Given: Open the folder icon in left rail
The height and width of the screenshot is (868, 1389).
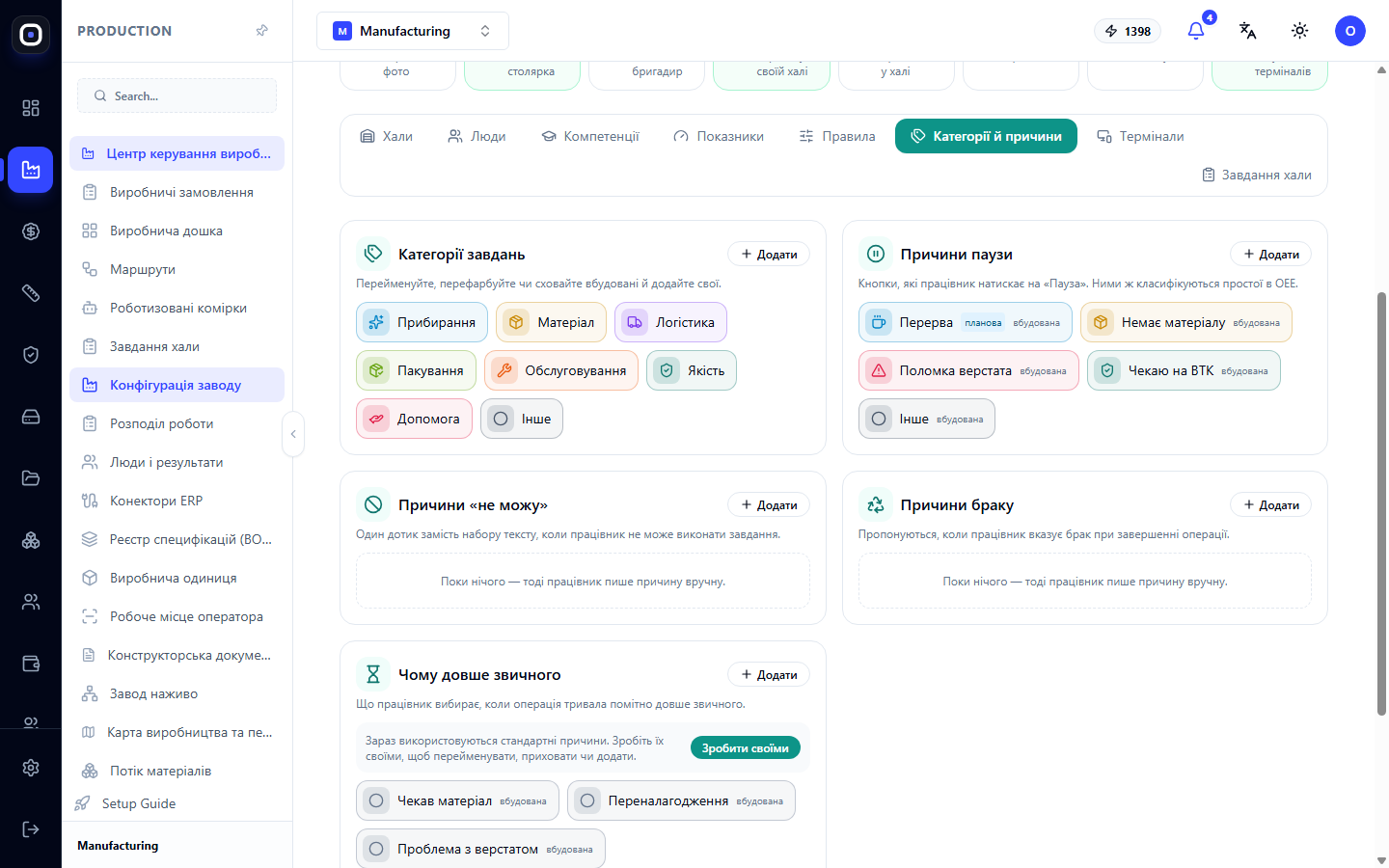Looking at the screenshot, I should (x=31, y=478).
